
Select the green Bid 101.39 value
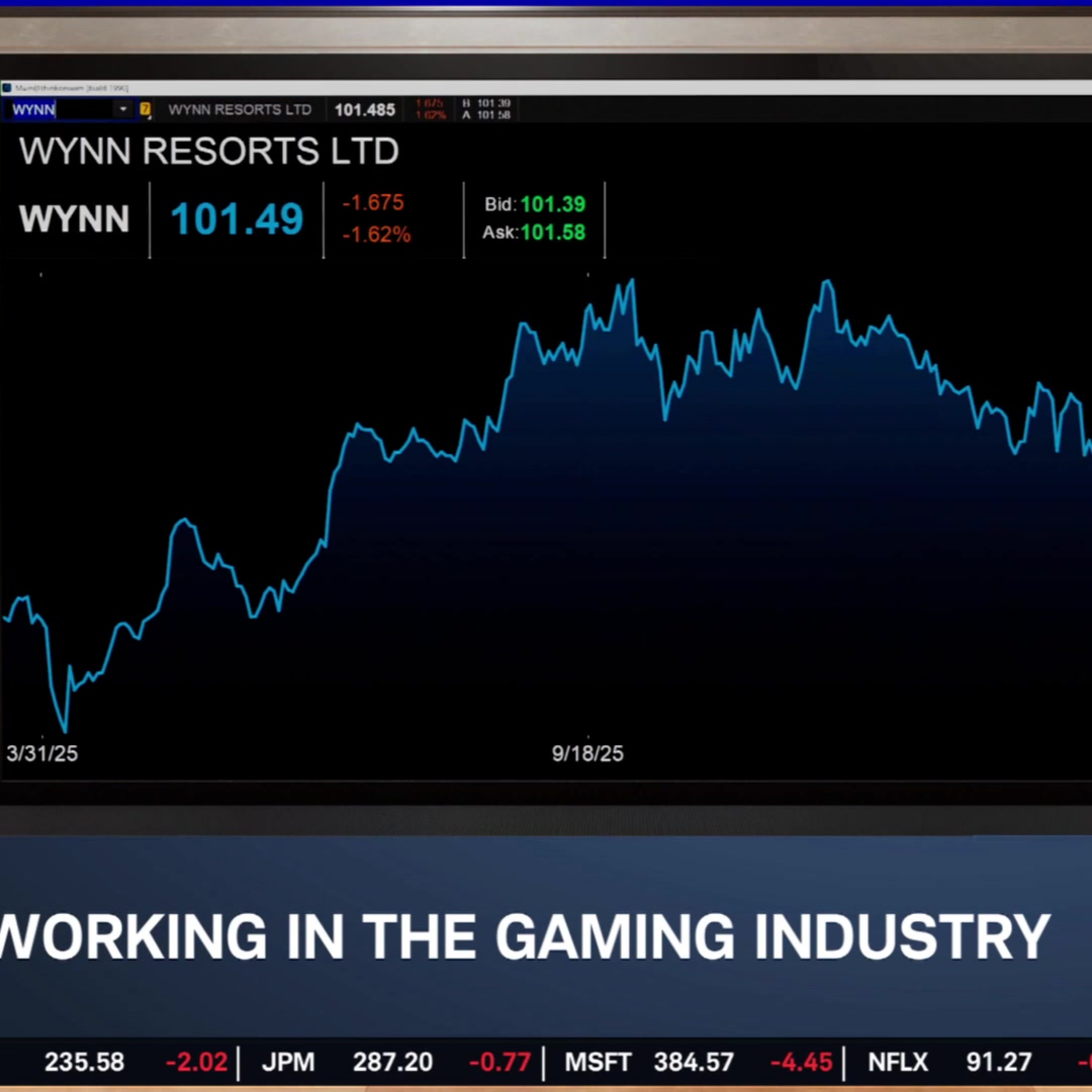click(x=552, y=205)
